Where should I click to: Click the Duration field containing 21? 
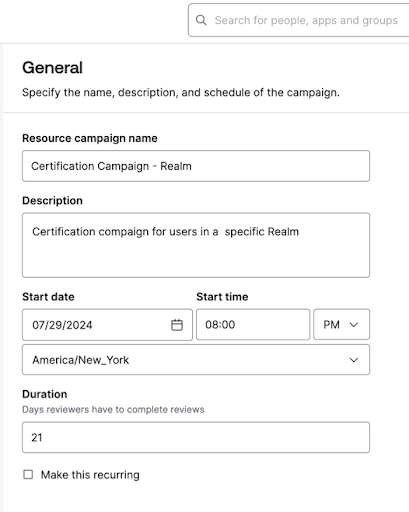click(x=196, y=437)
